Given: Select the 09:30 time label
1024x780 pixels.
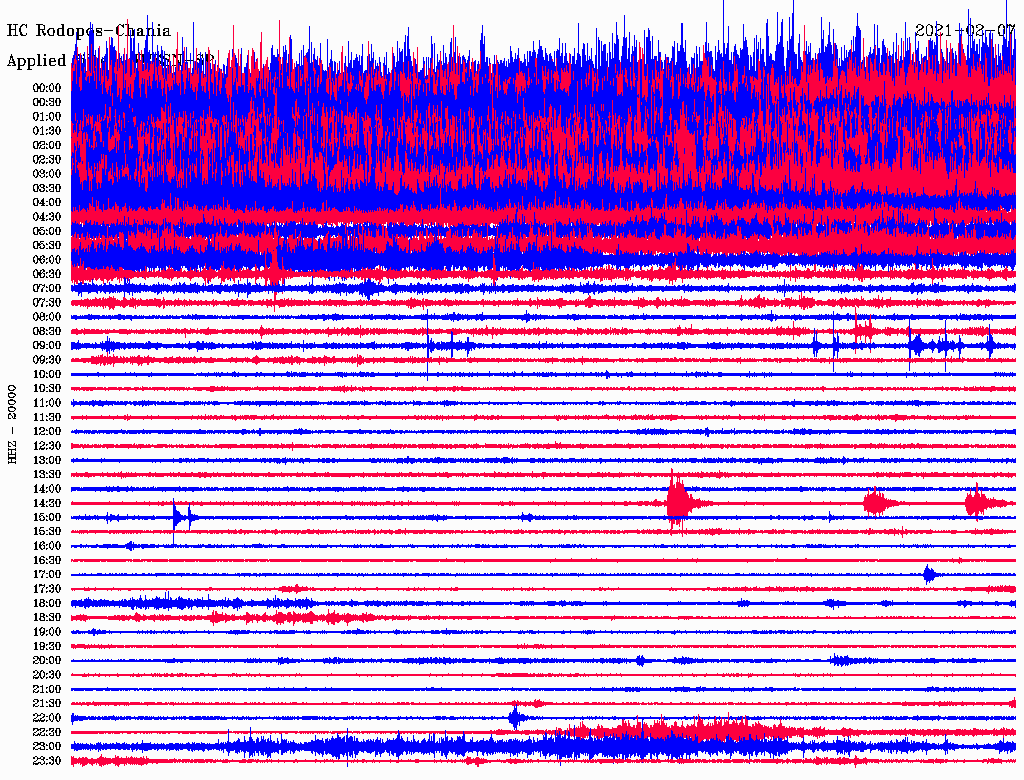Looking at the screenshot, I should pos(46,360).
